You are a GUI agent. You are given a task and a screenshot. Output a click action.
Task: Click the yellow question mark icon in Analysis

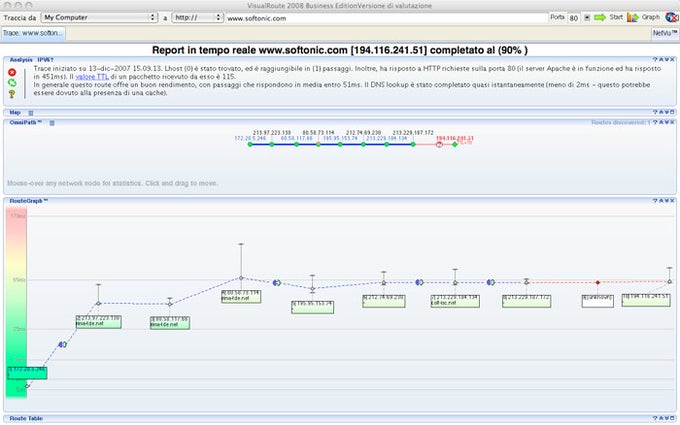click(x=12, y=93)
